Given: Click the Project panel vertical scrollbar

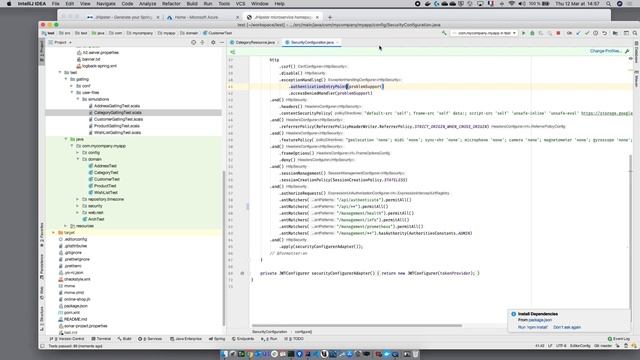Looking at the screenshot, I should 223,247.
